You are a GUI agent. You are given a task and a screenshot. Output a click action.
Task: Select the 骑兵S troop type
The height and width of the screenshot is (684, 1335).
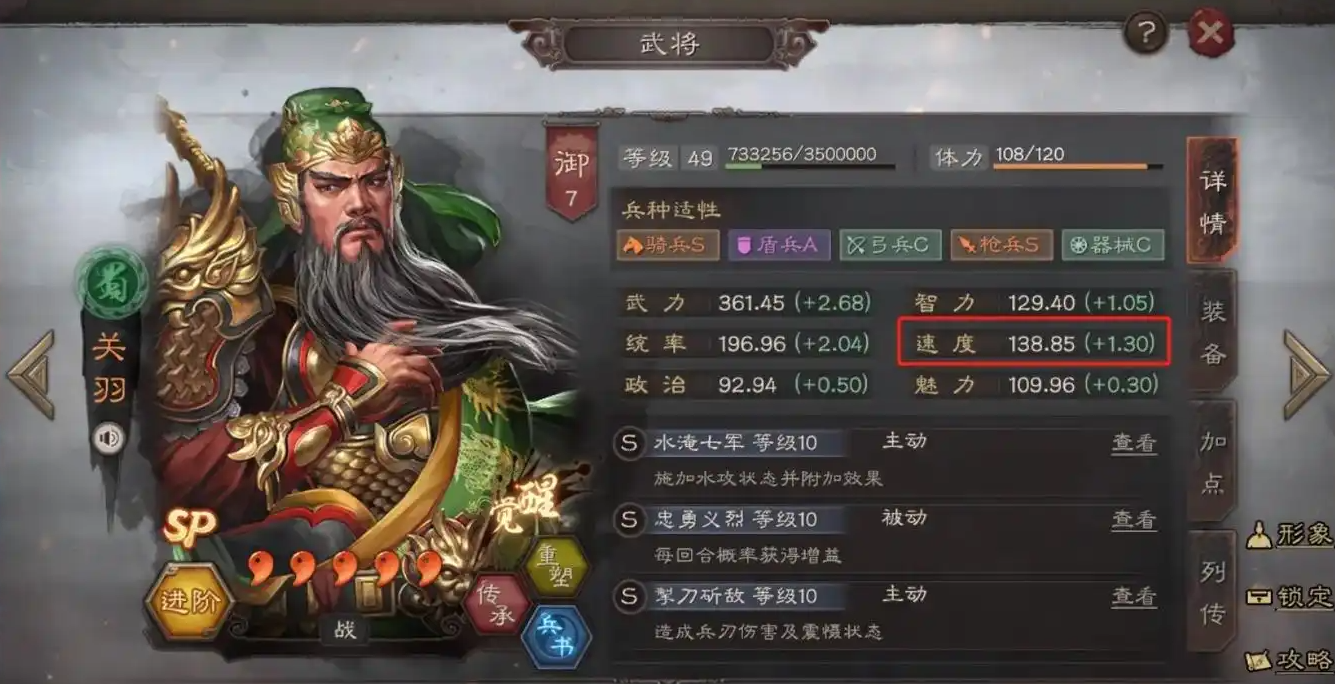(667, 245)
